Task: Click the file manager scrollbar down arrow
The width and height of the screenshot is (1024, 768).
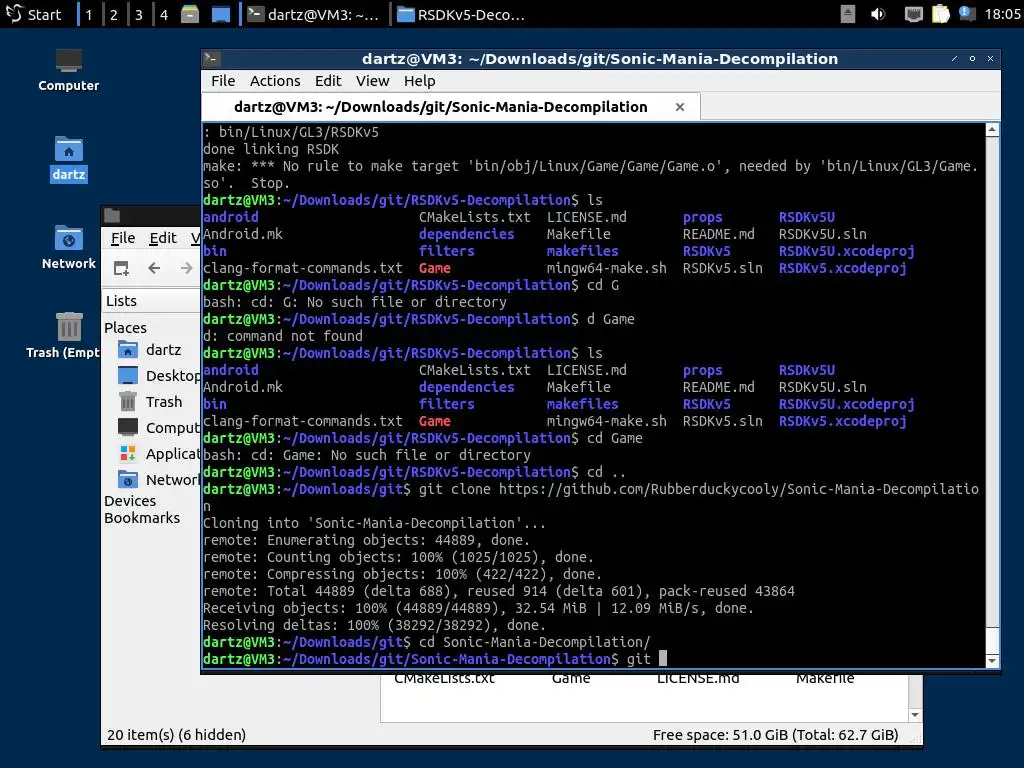Action: click(915, 715)
